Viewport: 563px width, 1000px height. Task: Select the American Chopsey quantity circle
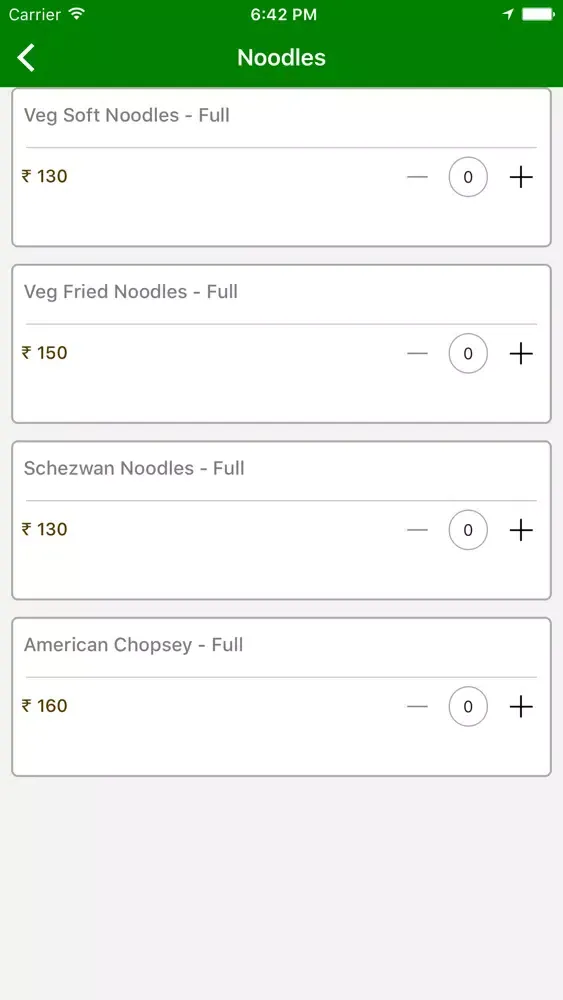point(468,707)
